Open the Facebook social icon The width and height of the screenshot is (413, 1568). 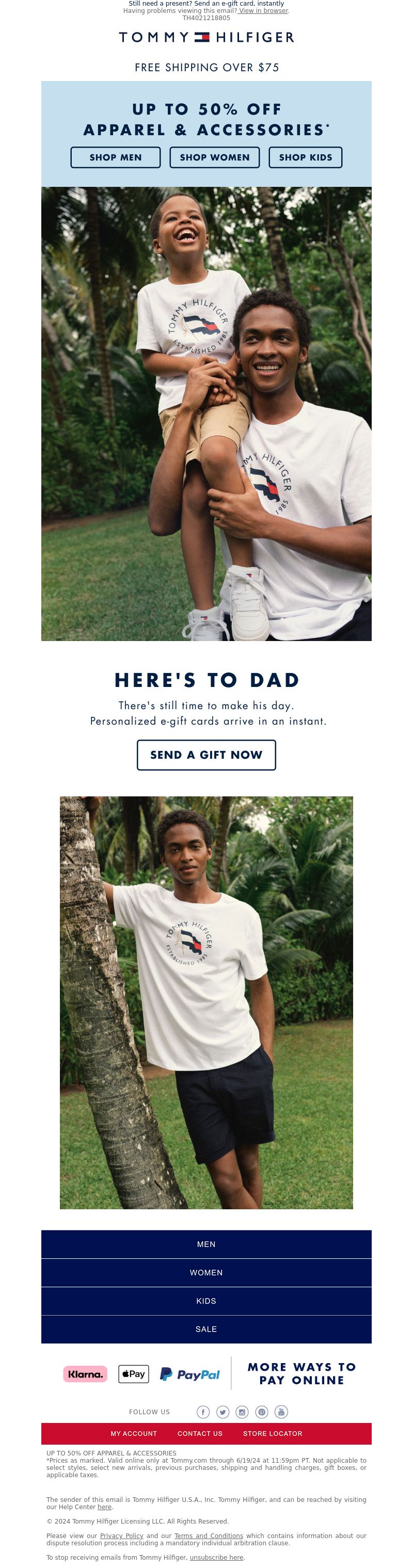203,1412
